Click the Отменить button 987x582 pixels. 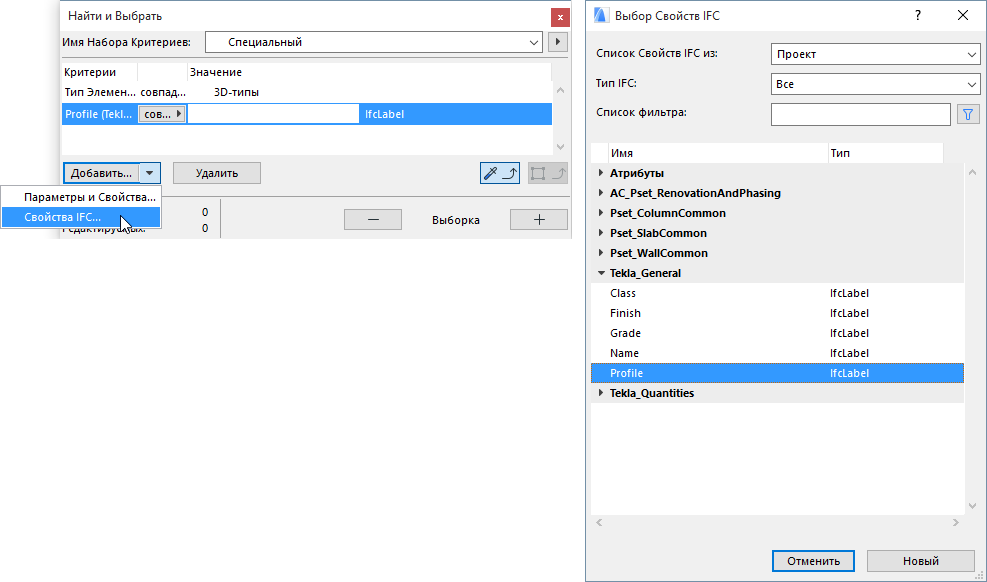tap(813, 561)
